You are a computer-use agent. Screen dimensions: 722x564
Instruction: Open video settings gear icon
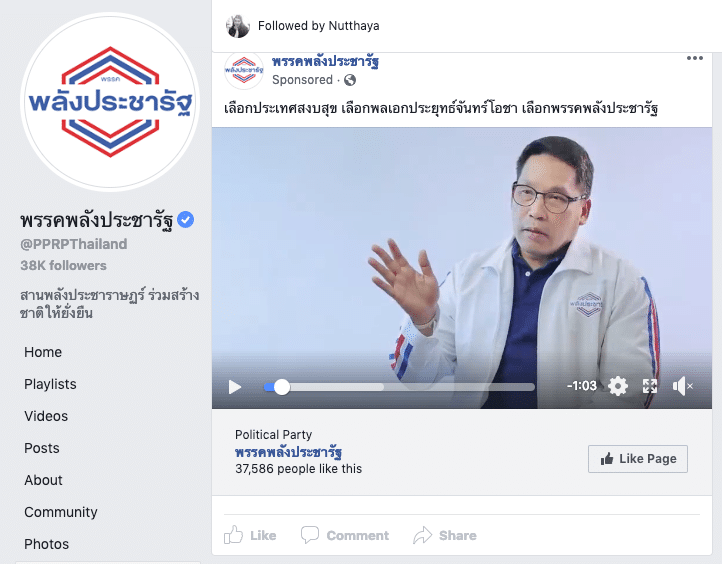click(x=618, y=386)
